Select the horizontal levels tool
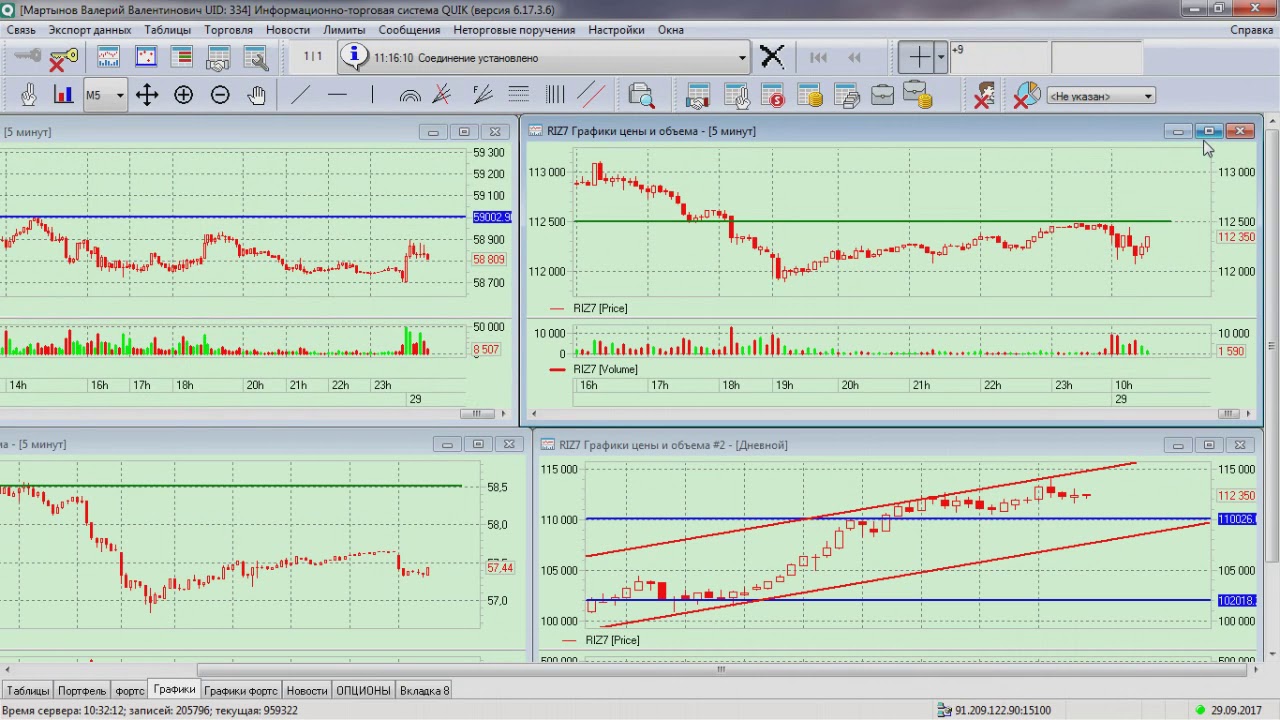 [x=518, y=95]
